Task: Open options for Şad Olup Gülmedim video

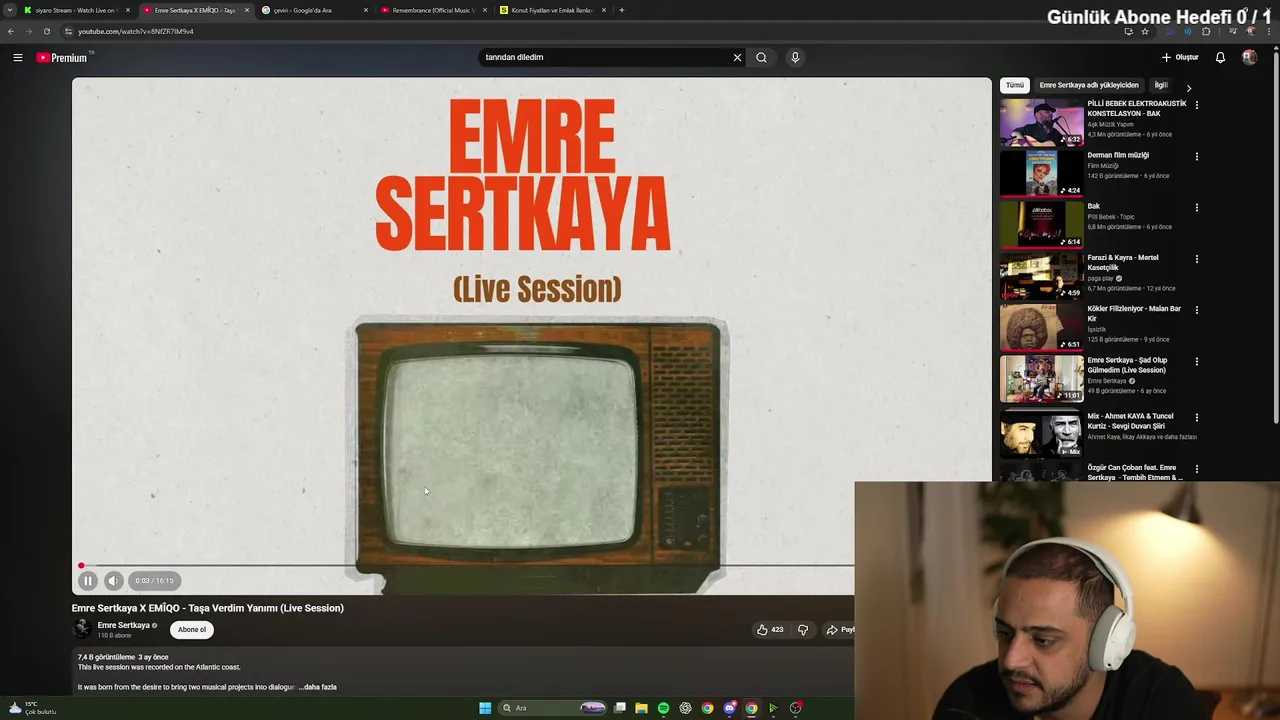Action: [1196, 361]
